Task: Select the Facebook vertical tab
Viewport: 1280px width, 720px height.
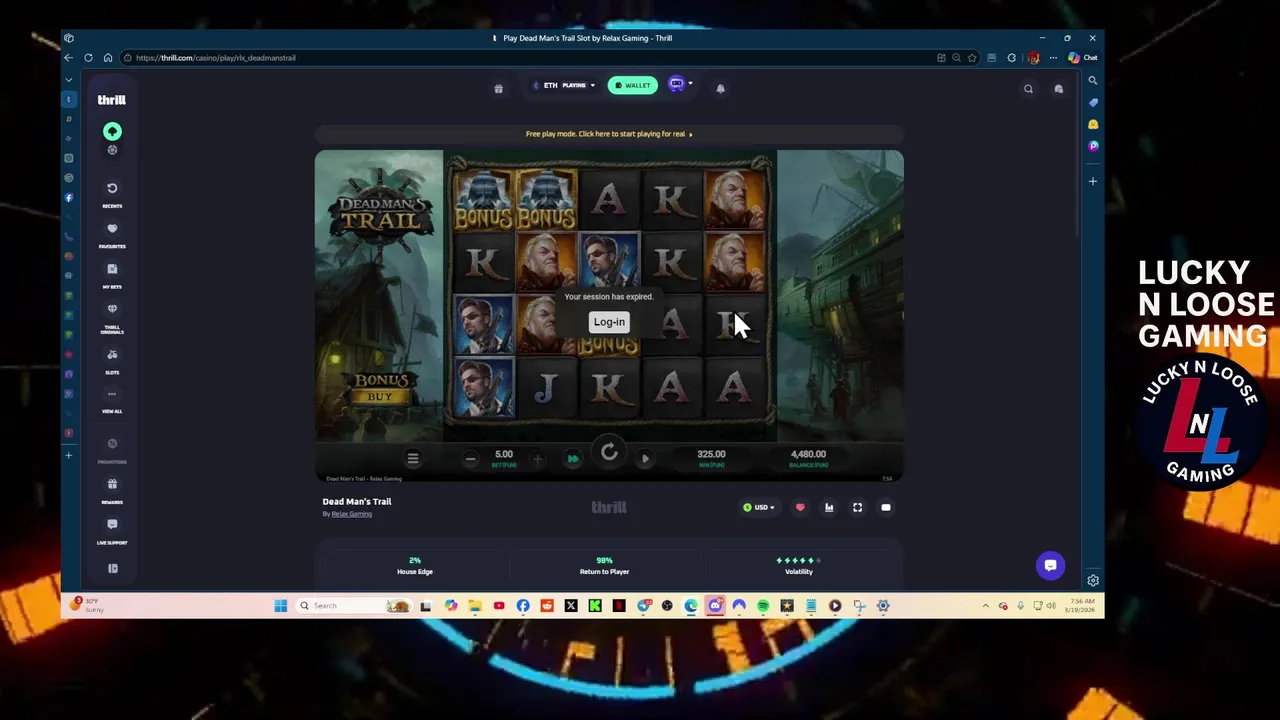Action: [69, 198]
